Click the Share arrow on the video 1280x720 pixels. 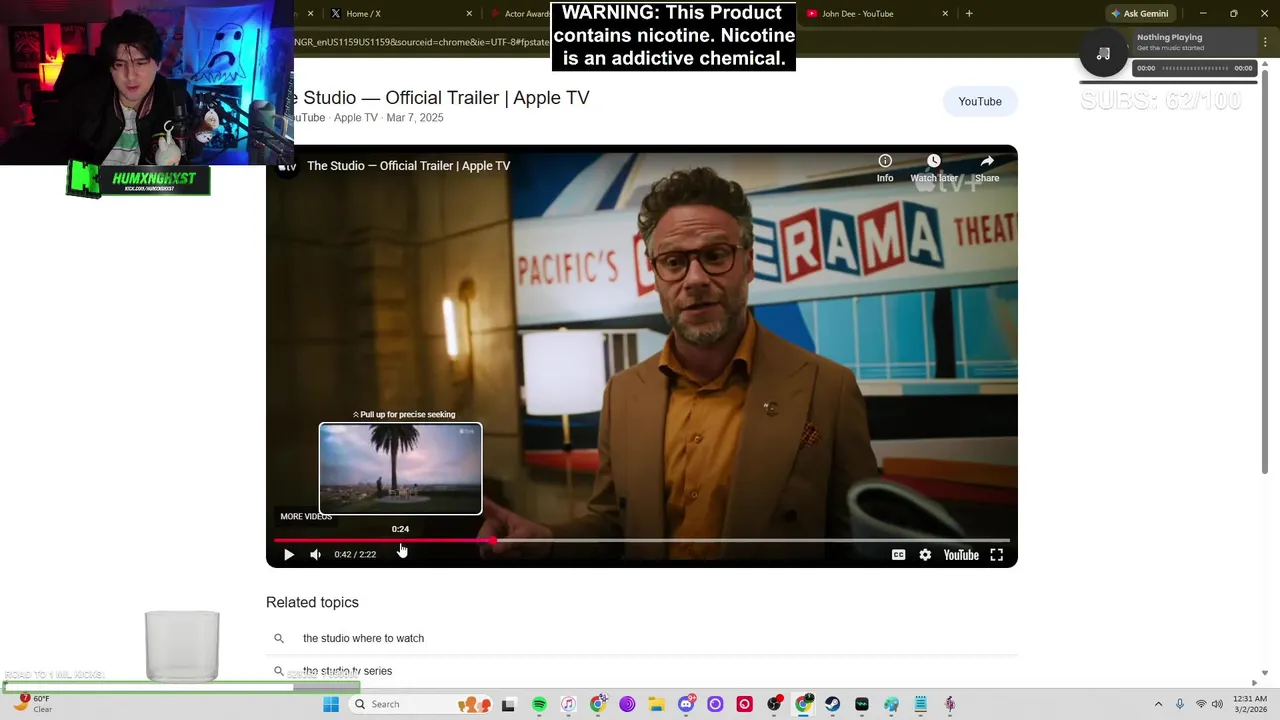(987, 167)
